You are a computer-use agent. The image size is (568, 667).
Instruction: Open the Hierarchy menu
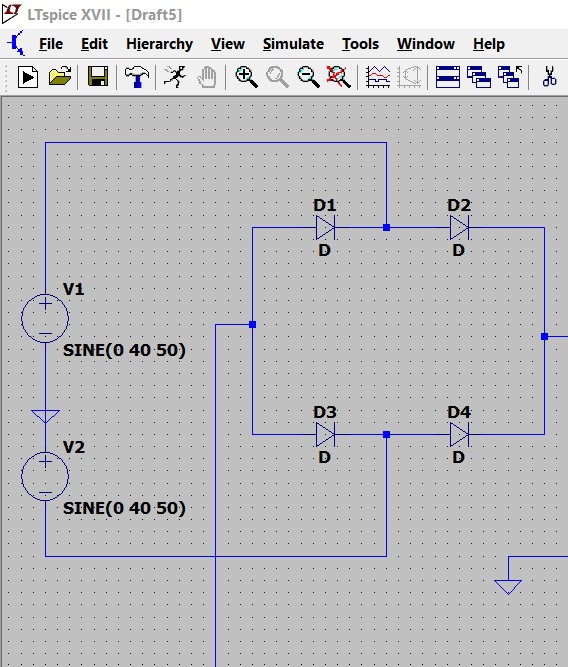pyautogui.click(x=160, y=44)
